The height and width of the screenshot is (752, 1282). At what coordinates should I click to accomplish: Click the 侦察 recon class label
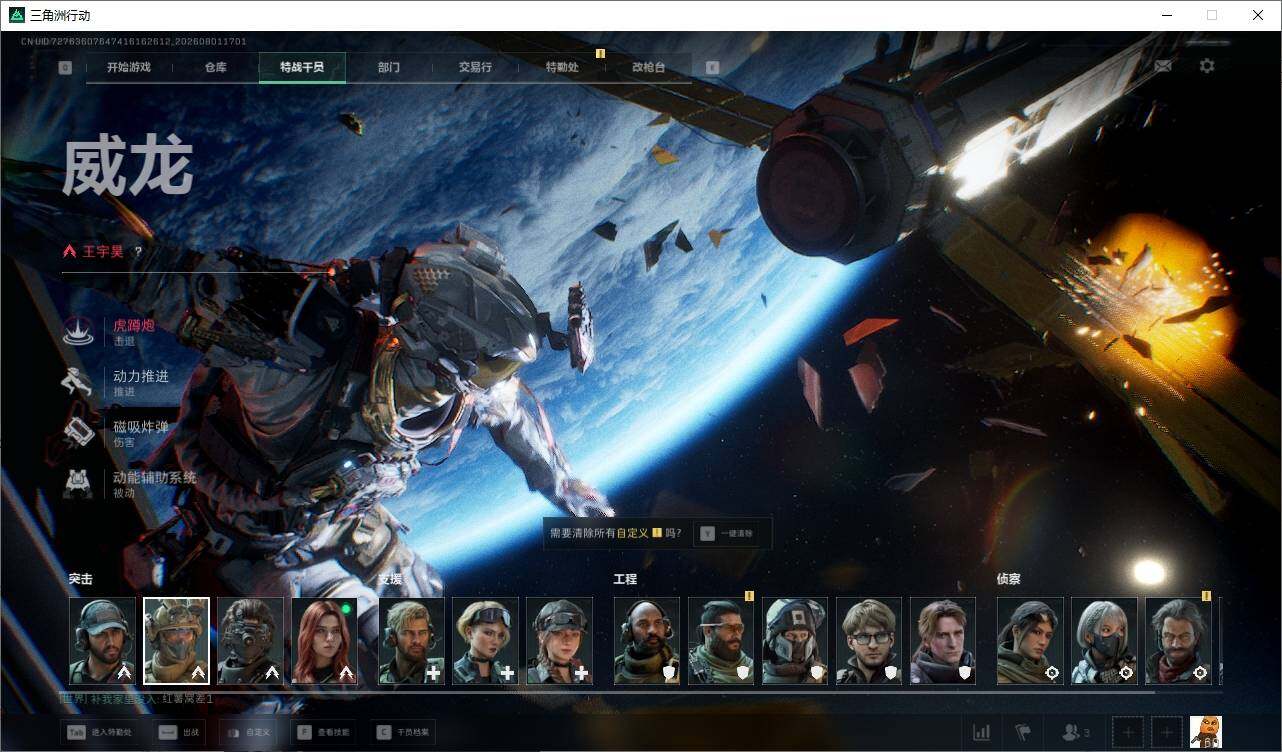1009,579
